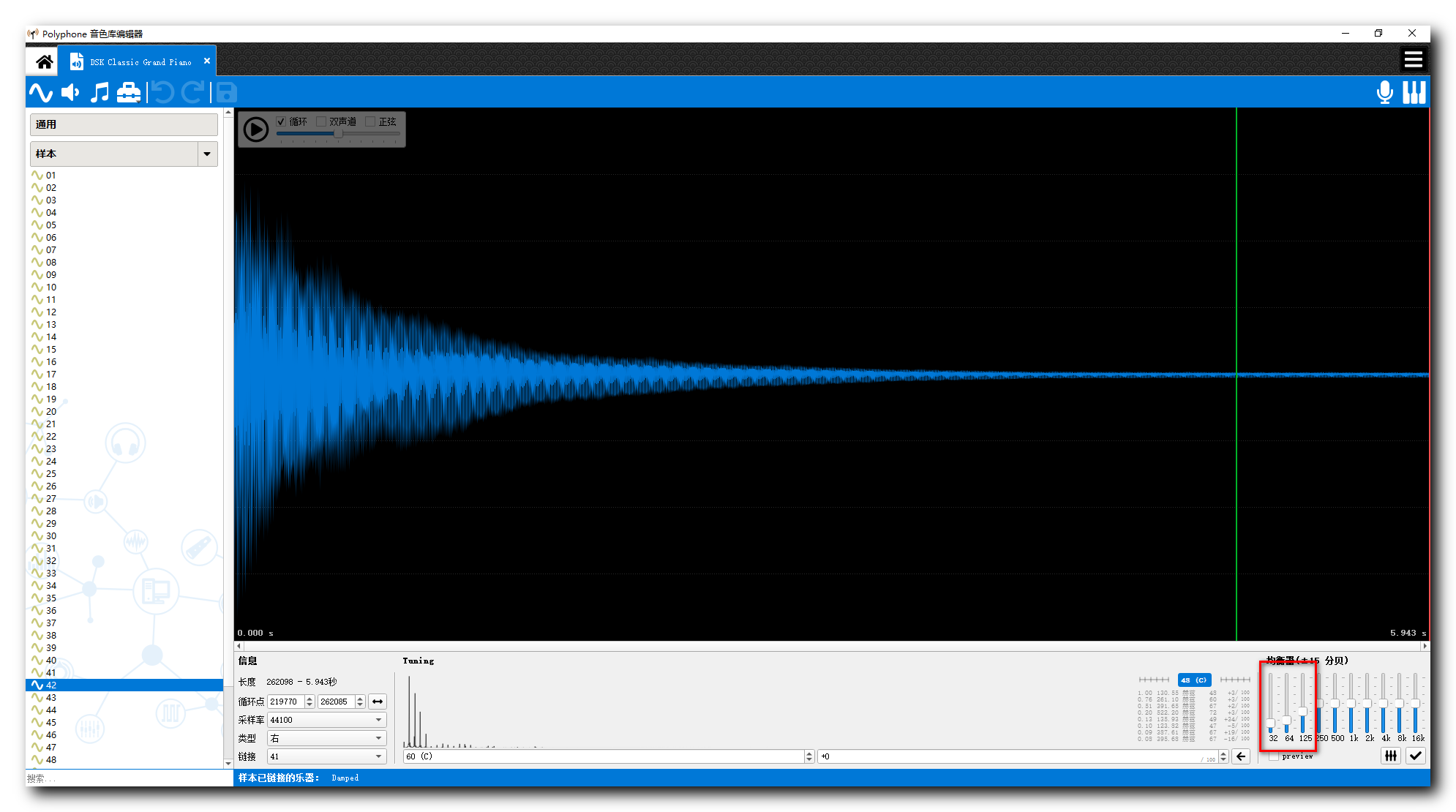Click the equalizer reset sliders icon

point(1390,756)
